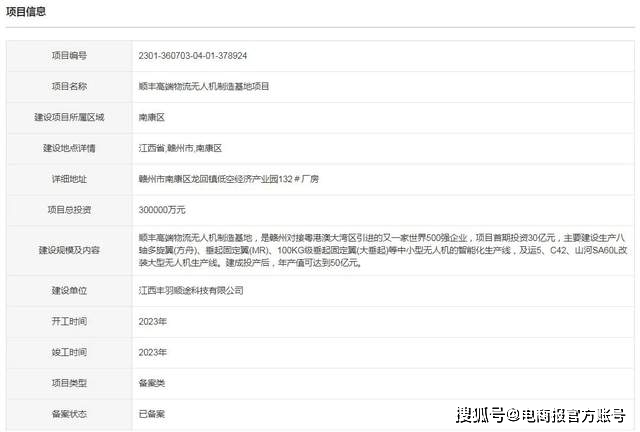Select the 建设单位 label cell
Image resolution: width=640 pixels, height=432 pixels.
69,290
